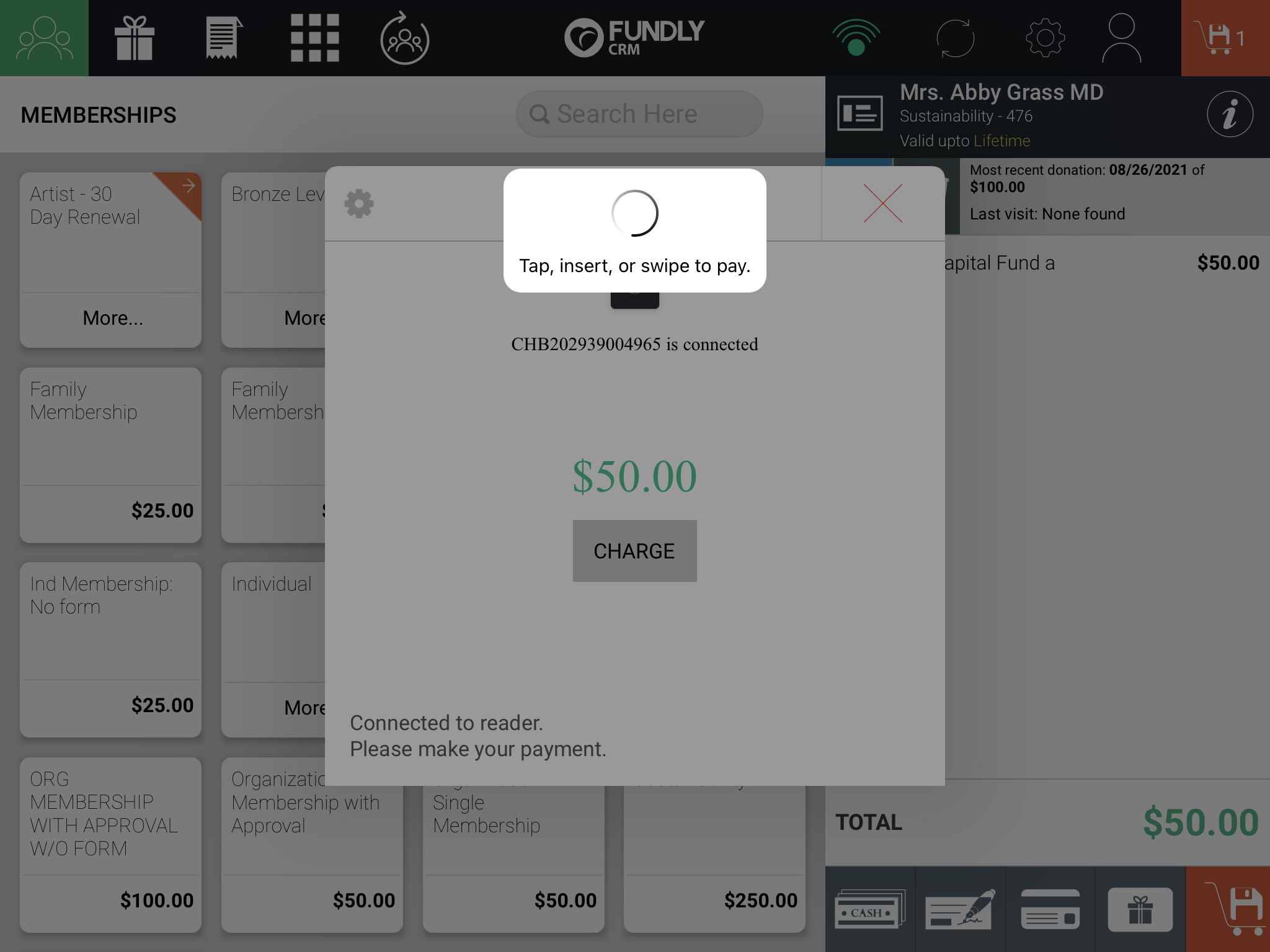Open the user profile icon
Viewport: 1270px width, 952px height.
click(1121, 38)
